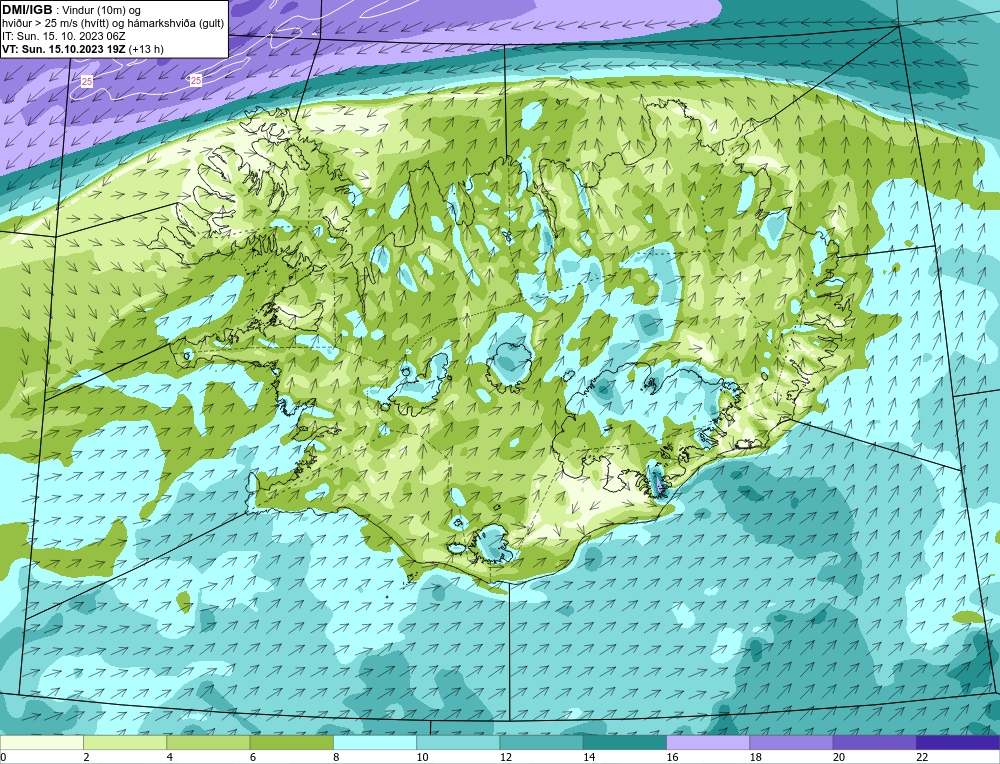
Task: Click the '8' label on the legend scale
Action: 336,757
